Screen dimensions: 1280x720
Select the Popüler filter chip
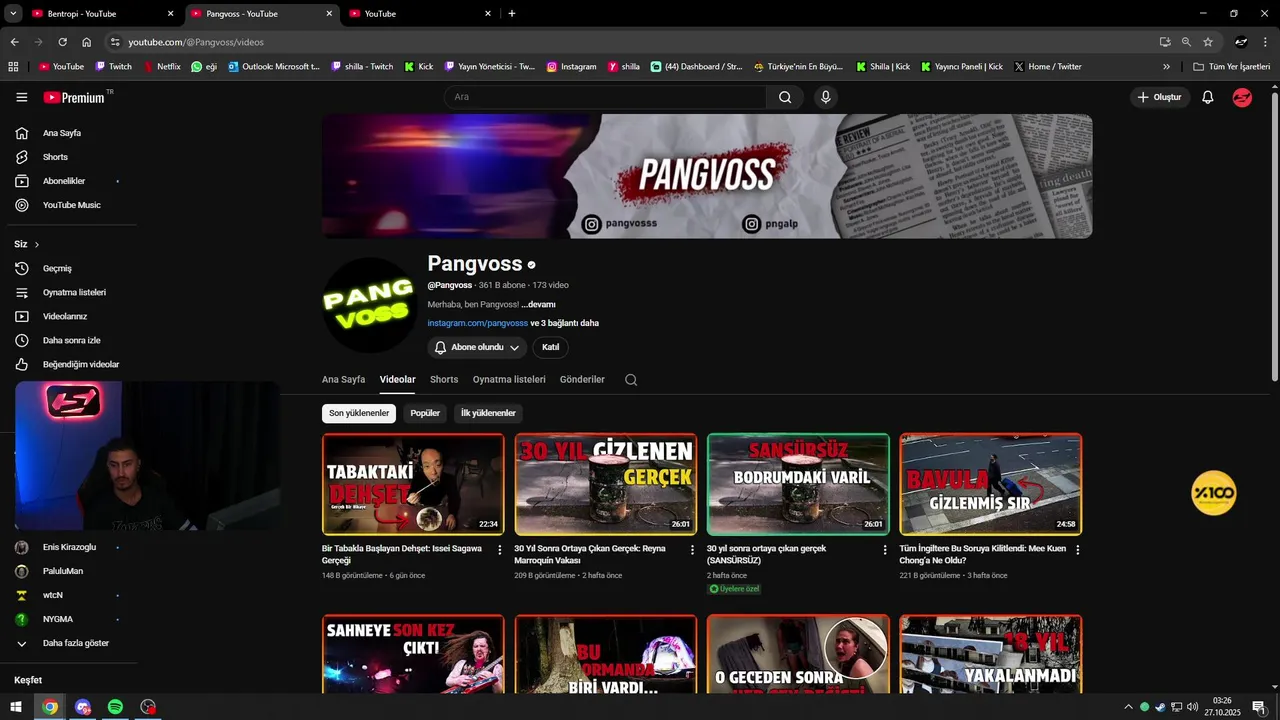(425, 414)
